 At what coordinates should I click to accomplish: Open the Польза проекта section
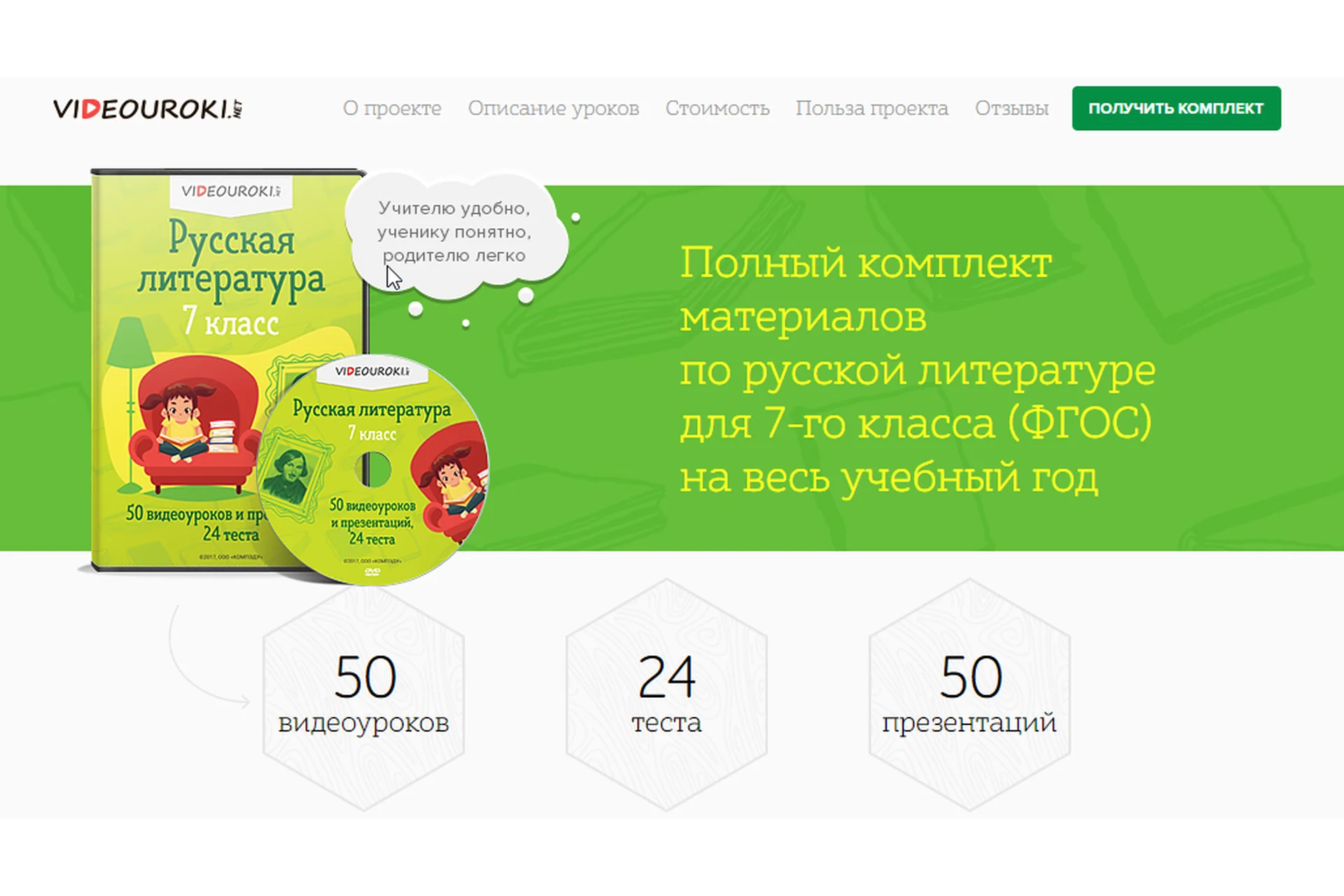(872, 108)
